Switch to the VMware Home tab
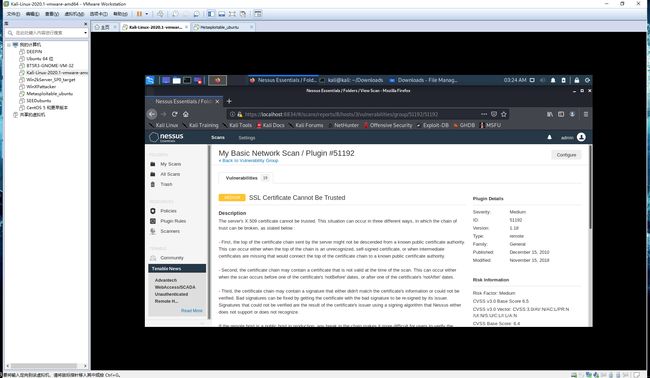The height and width of the screenshot is (378, 650). tap(105, 27)
